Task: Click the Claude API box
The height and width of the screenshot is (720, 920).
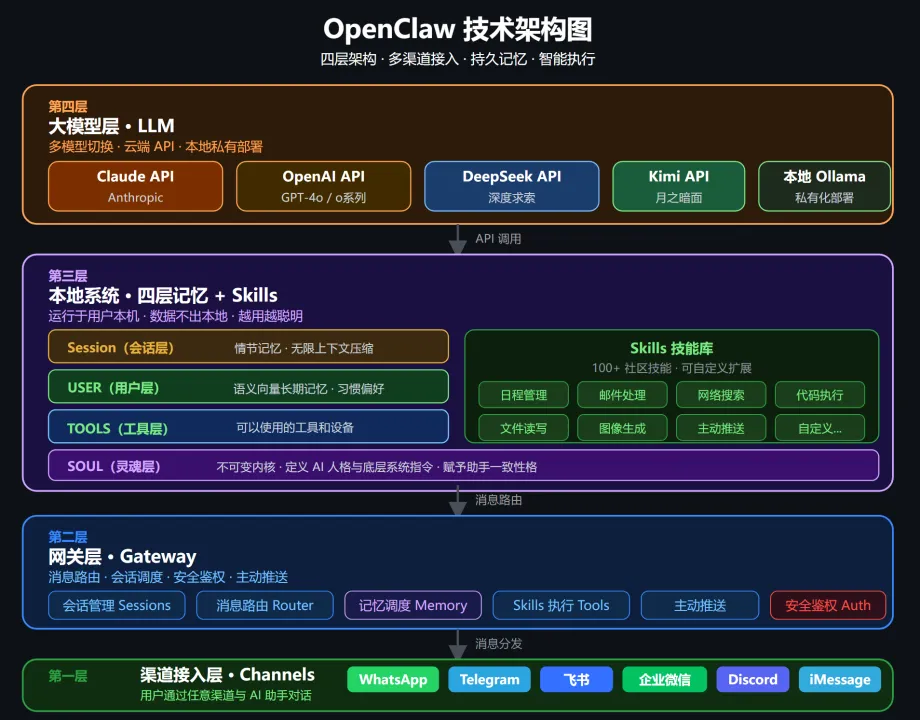Action: pyautogui.click(x=136, y=186)
